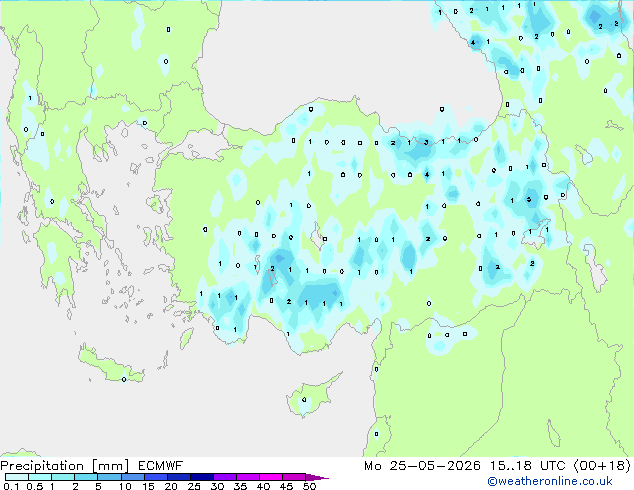Viewport: 634px width, 490px height.
Task: Click the legend label '50'
Action: coord(310,486)
